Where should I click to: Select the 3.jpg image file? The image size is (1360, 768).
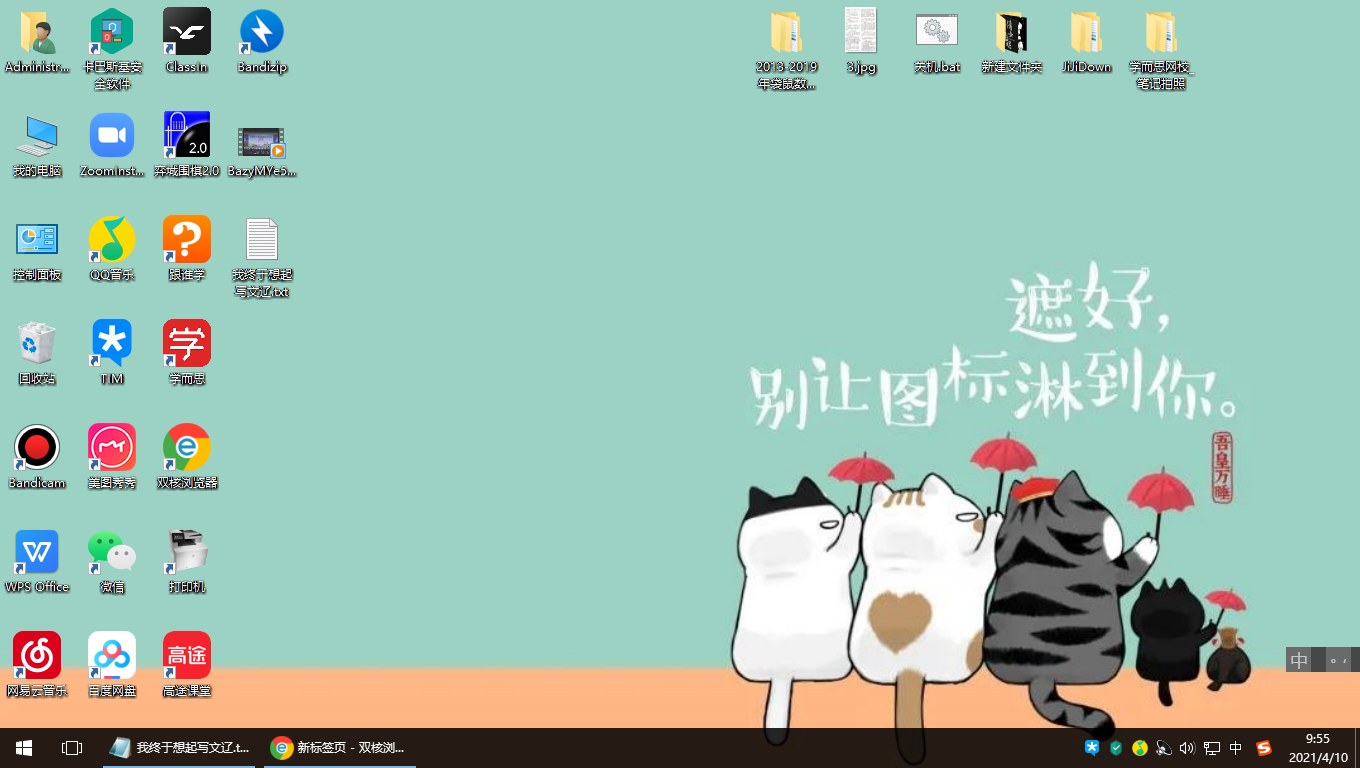[x=861, y=42]
